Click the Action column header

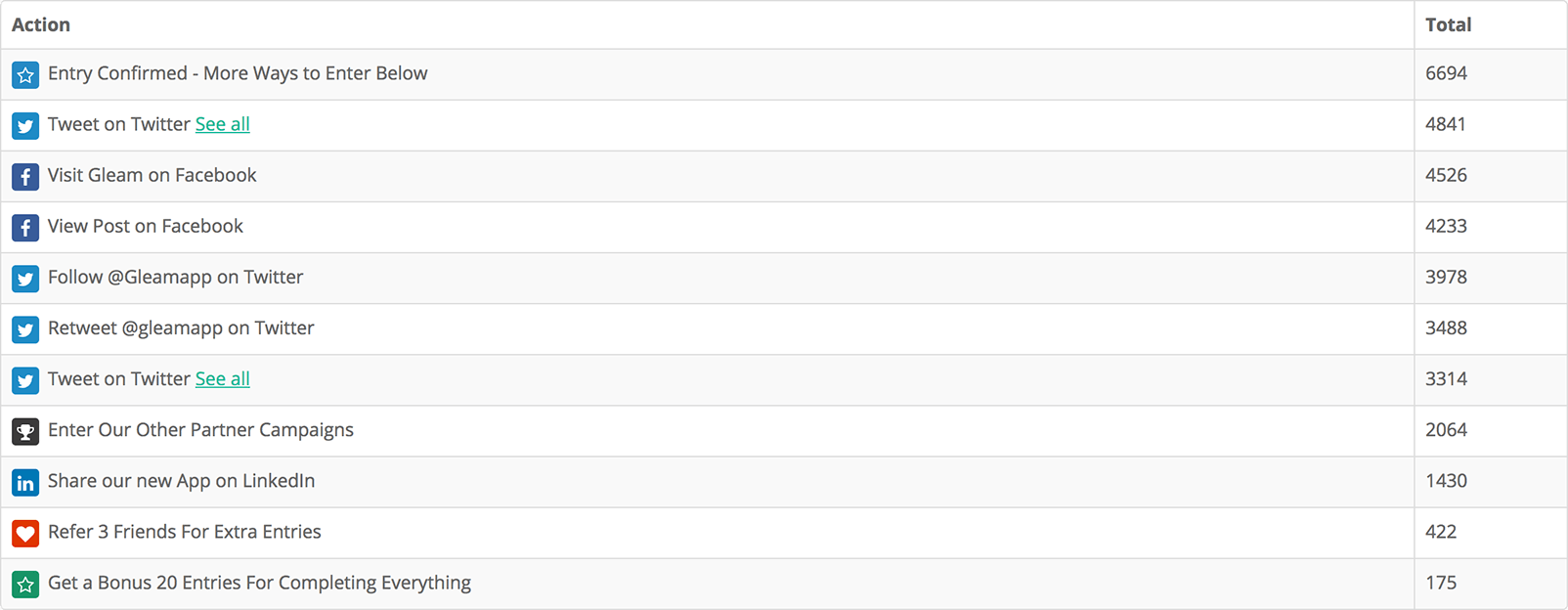pyautogui.click(x=41, y=24)
